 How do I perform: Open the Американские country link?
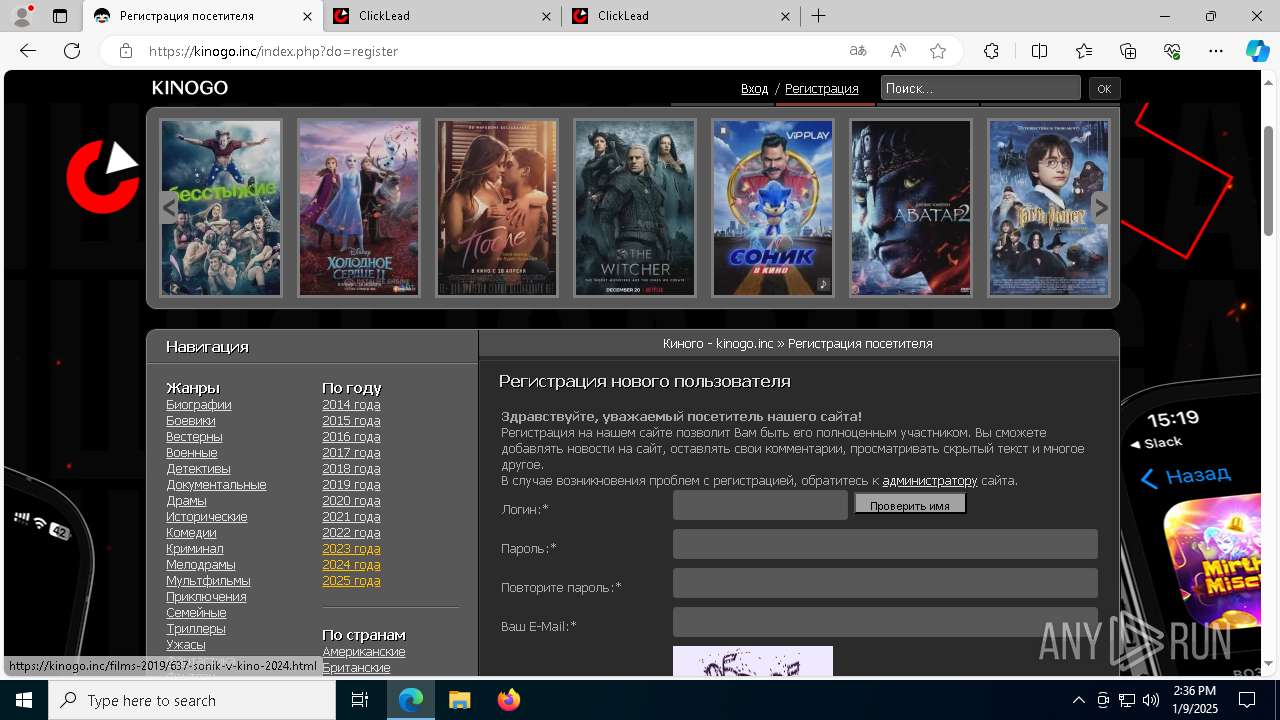(364, 652)
